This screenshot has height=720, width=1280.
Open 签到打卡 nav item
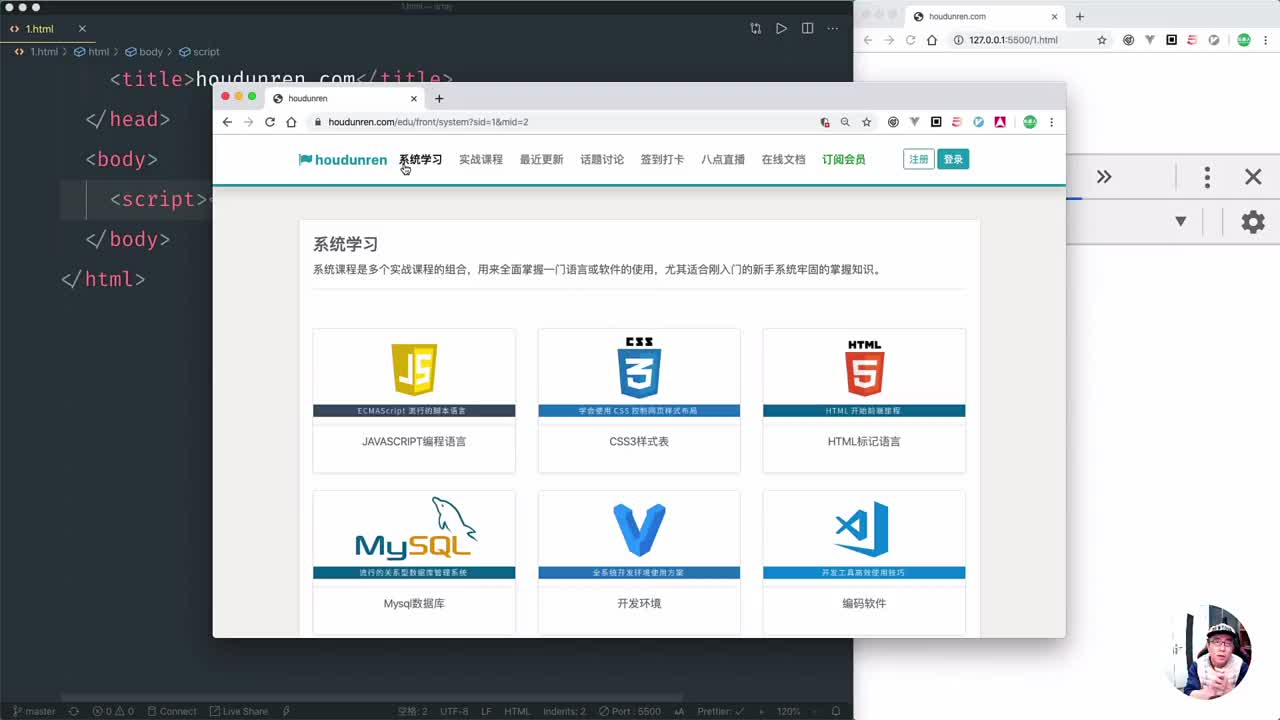tap(662, 160)
